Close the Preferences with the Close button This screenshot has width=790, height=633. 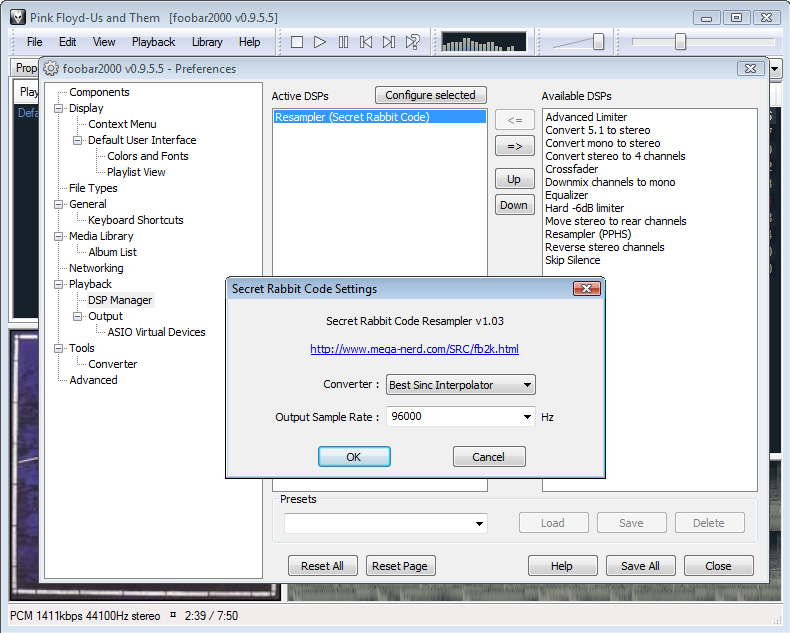click(718, 566)
